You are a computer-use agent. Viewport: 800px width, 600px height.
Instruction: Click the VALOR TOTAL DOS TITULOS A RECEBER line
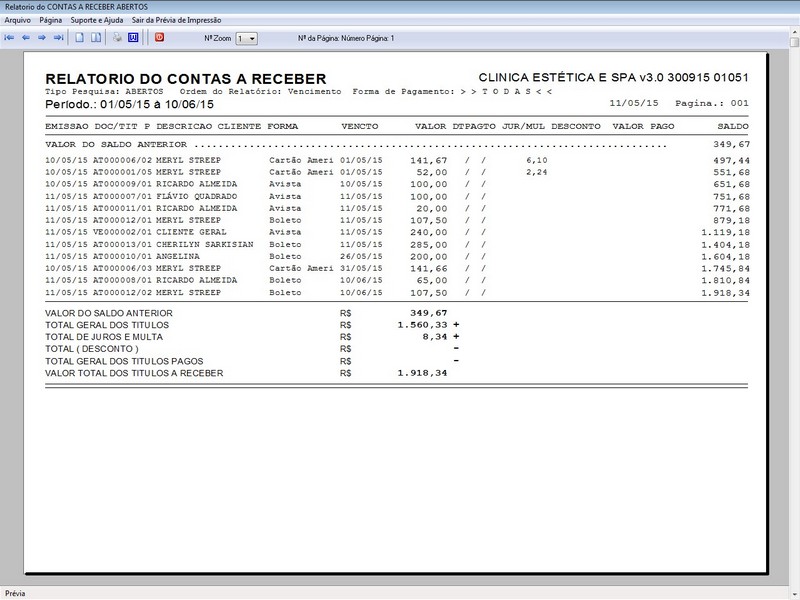[x=246, y=373]
